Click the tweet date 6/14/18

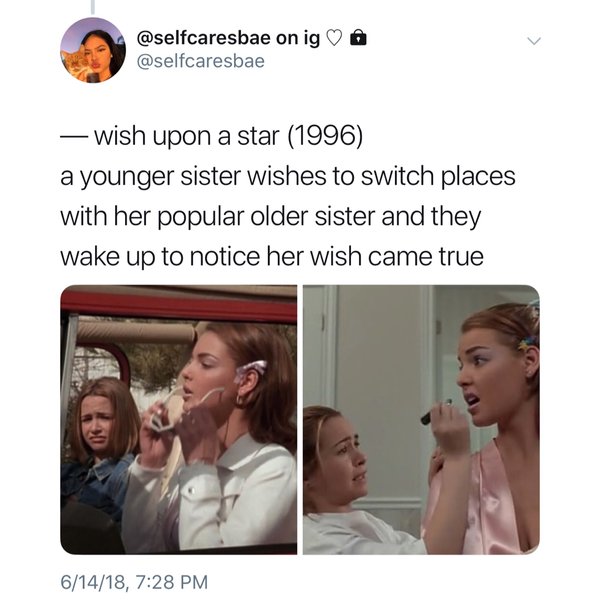93,582
